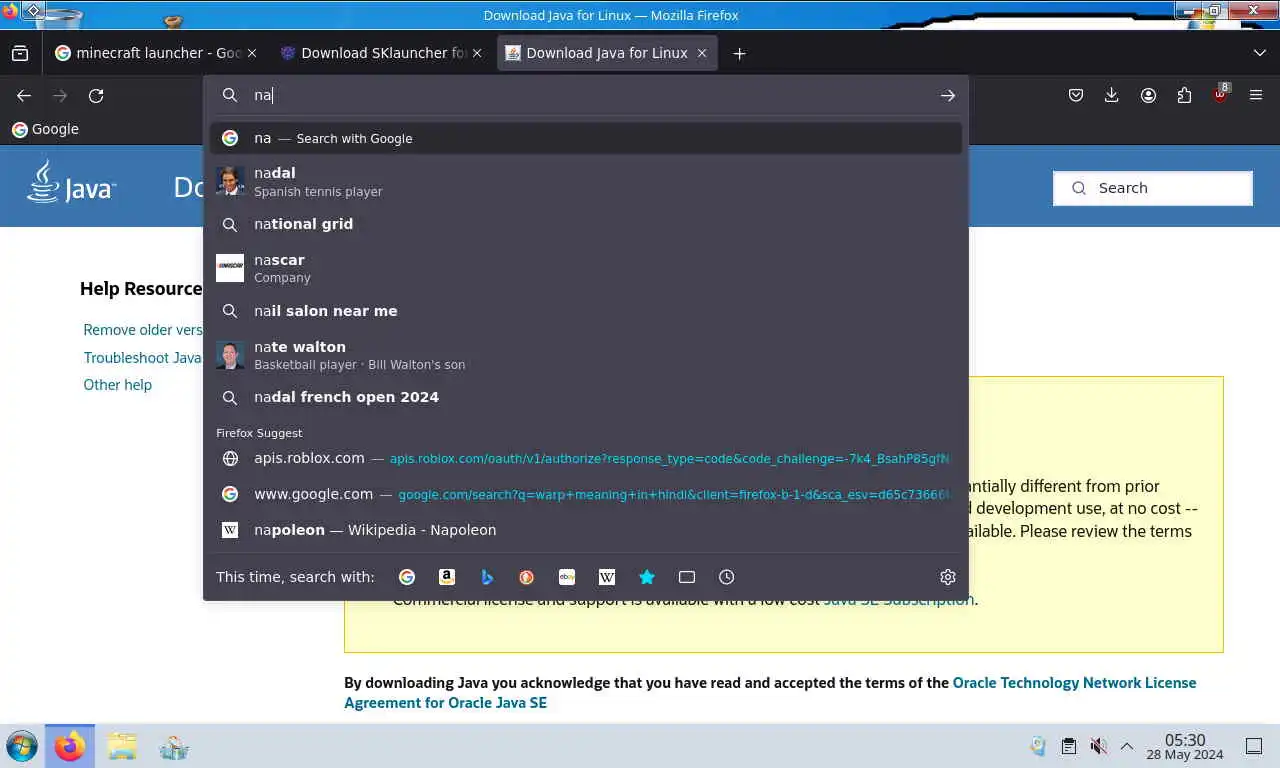This screenshot has height=768, width=1280.
Task: Open search settings gear in dropdown
Action: pos(948,577)
